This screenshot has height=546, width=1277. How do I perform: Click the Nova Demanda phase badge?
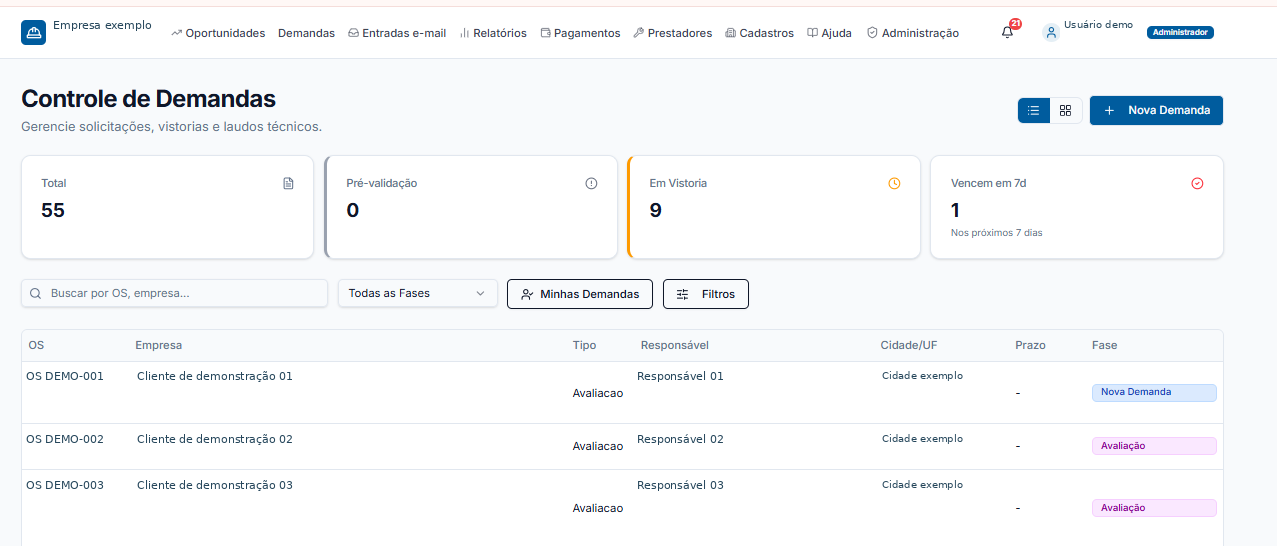pos(1154,392)
